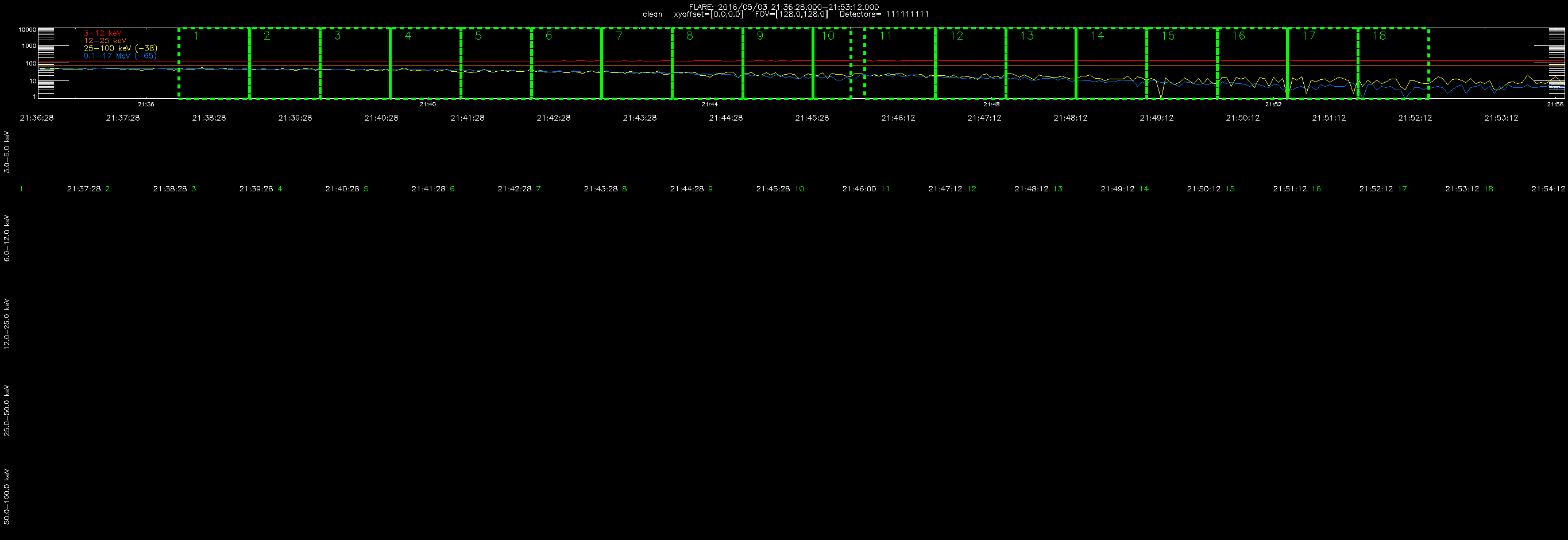Click the small 21:52 x-axis tick label

click(x=1273, y=105)
